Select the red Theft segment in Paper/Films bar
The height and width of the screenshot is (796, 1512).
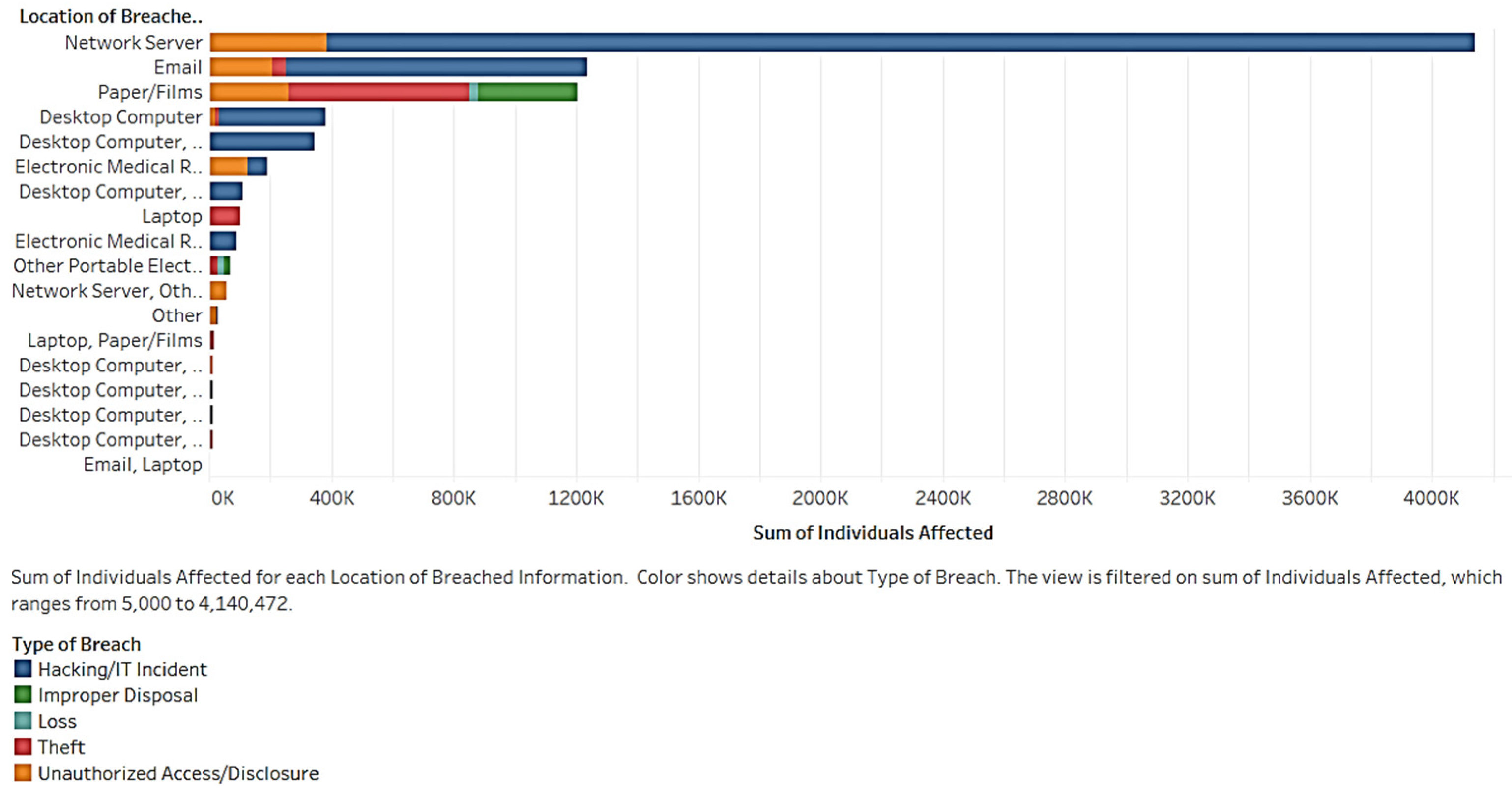point(378,92)
